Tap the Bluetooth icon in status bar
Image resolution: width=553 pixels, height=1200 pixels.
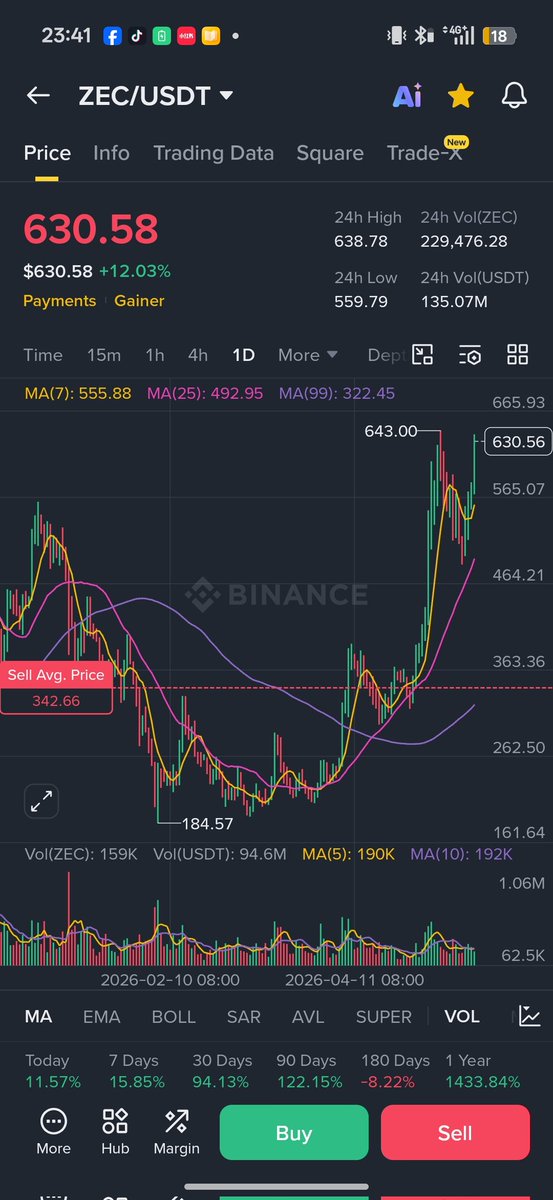424,36
